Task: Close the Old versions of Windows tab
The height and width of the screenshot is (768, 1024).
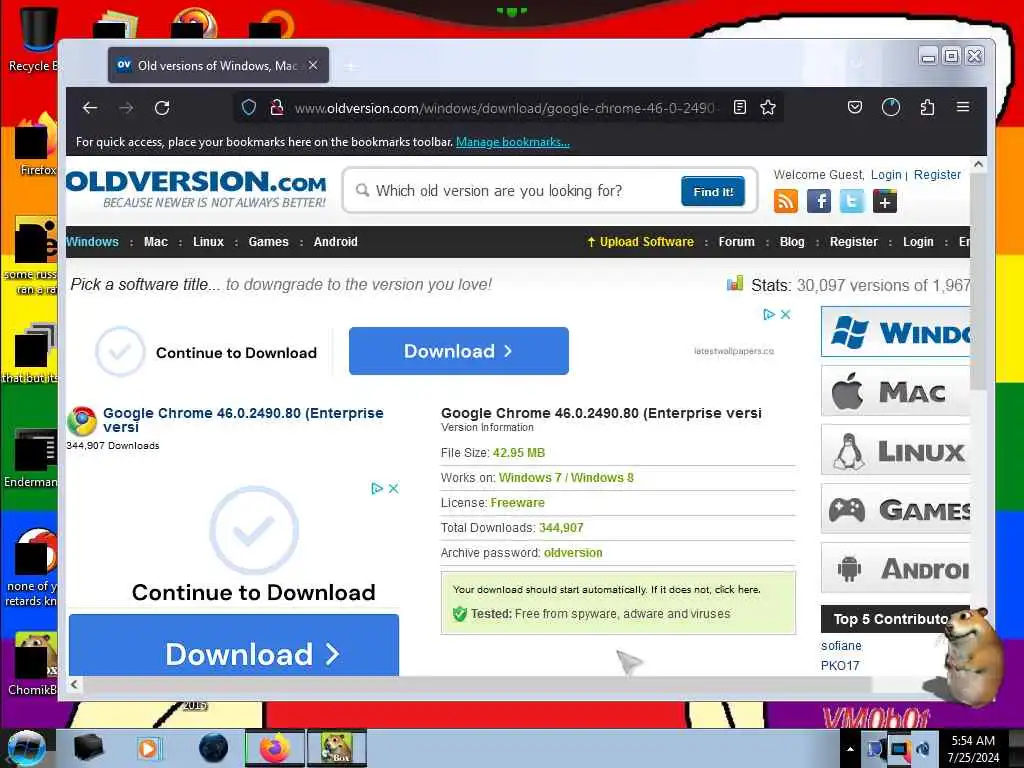Action: (313, 65)
